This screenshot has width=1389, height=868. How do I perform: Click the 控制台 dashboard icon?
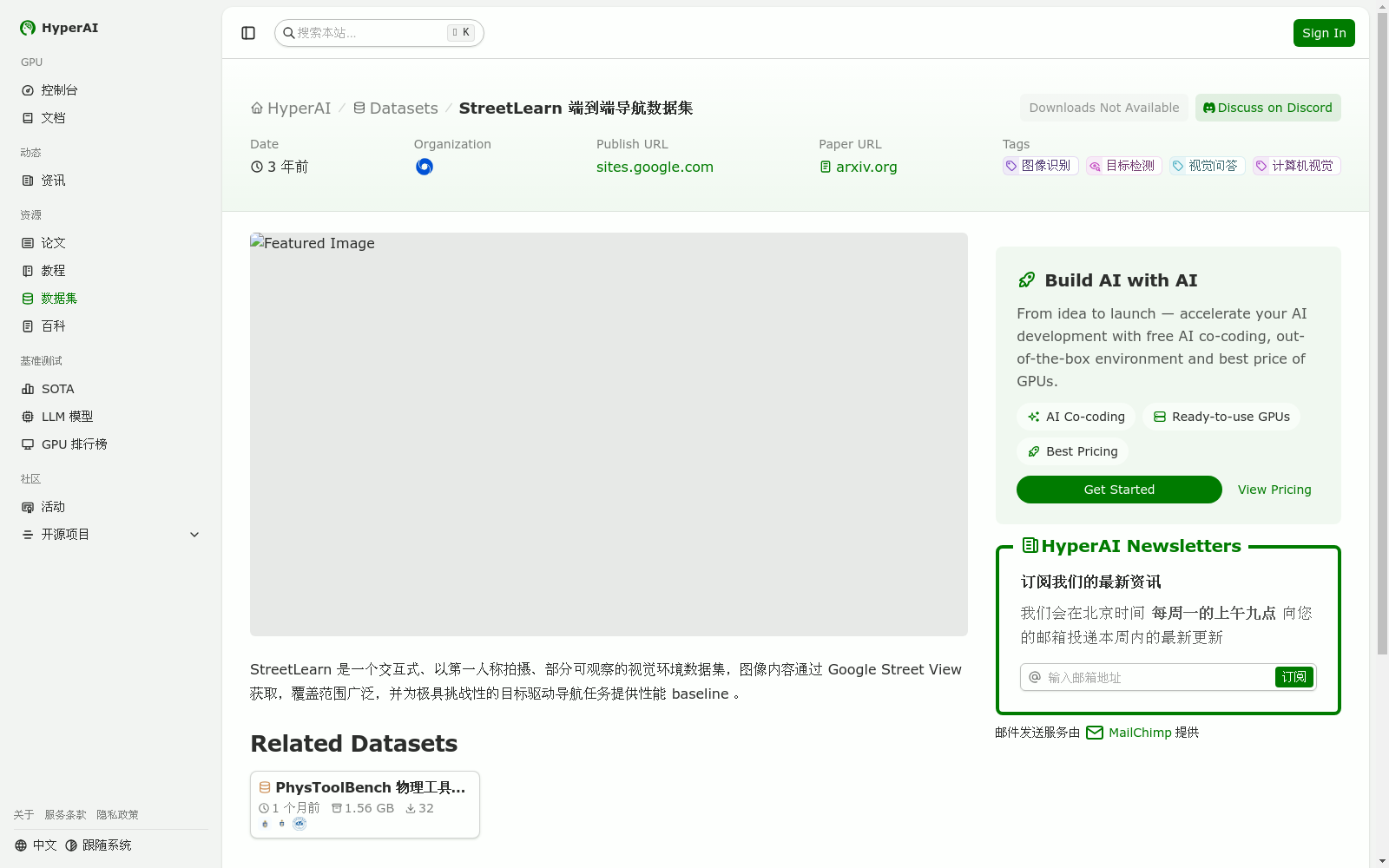[28, 90]
